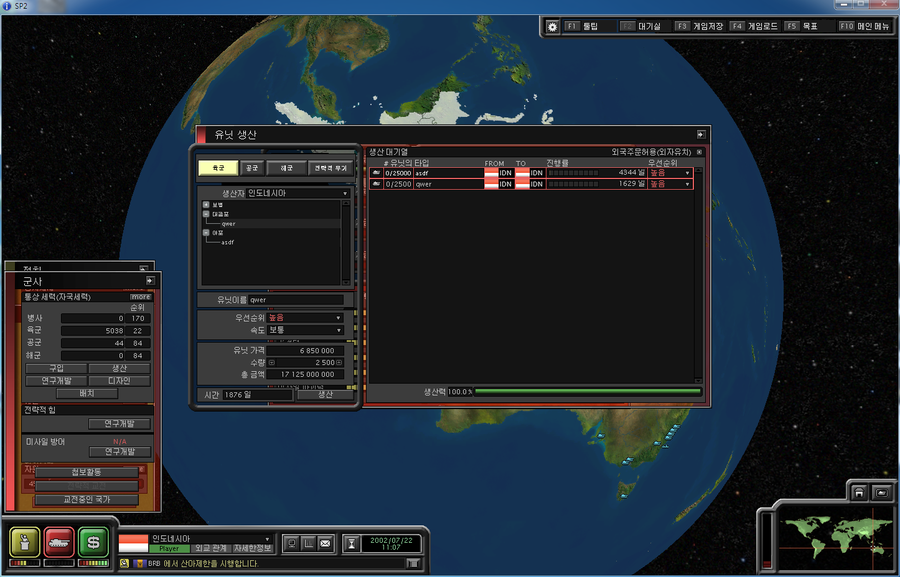Click the hourglass game speed icon
The image size is (900, 577).
352,543
